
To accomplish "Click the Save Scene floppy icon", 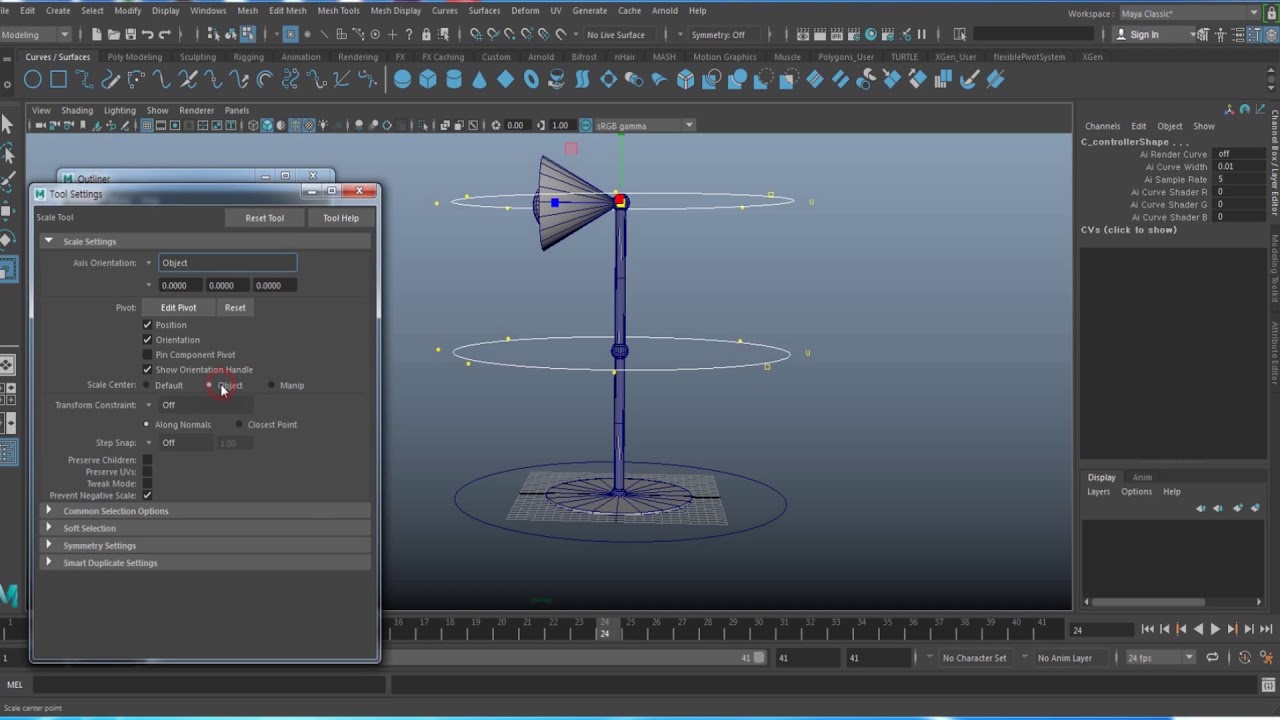I will (131, 34).
